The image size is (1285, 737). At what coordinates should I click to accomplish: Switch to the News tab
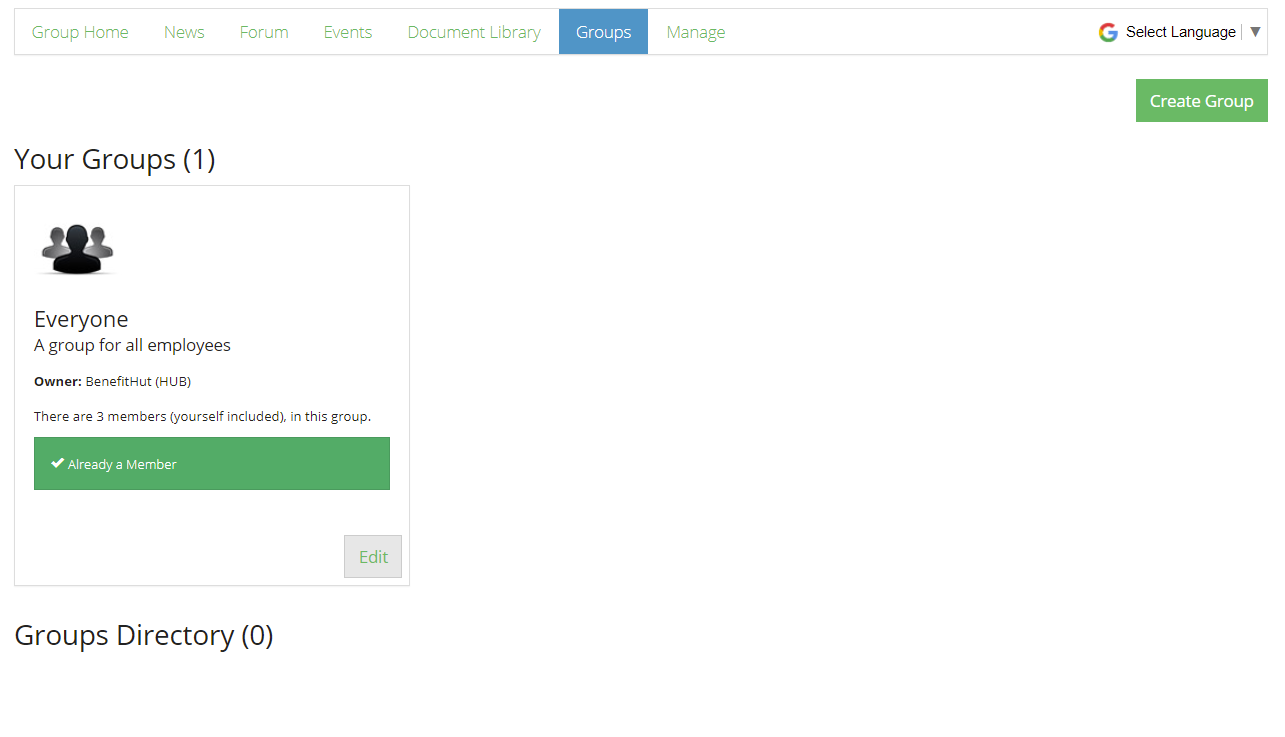(184, 32)
